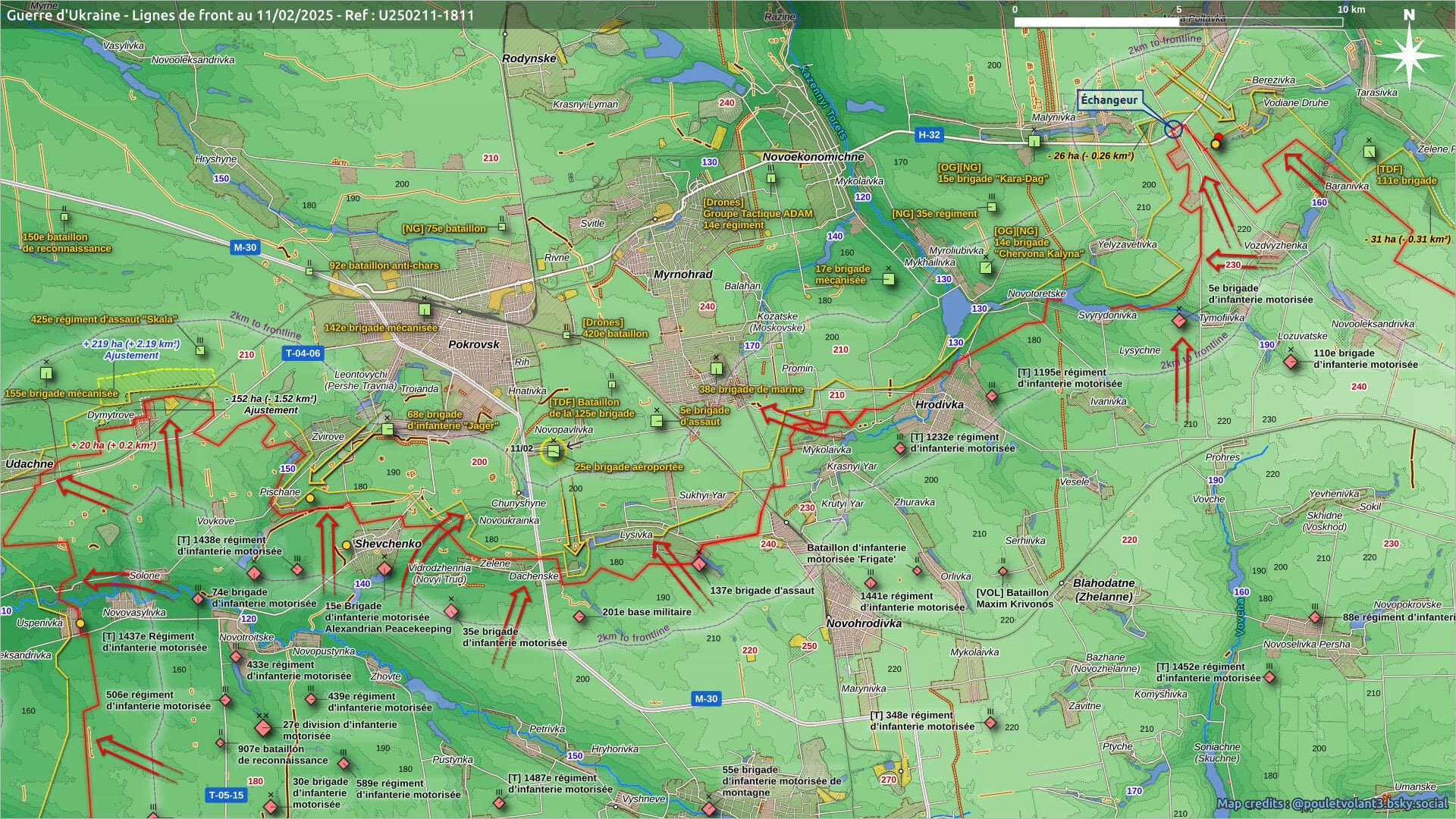Click the 1452e régiment red diamond marker
Screen dimensions: 1456x819
[1269, 677]
